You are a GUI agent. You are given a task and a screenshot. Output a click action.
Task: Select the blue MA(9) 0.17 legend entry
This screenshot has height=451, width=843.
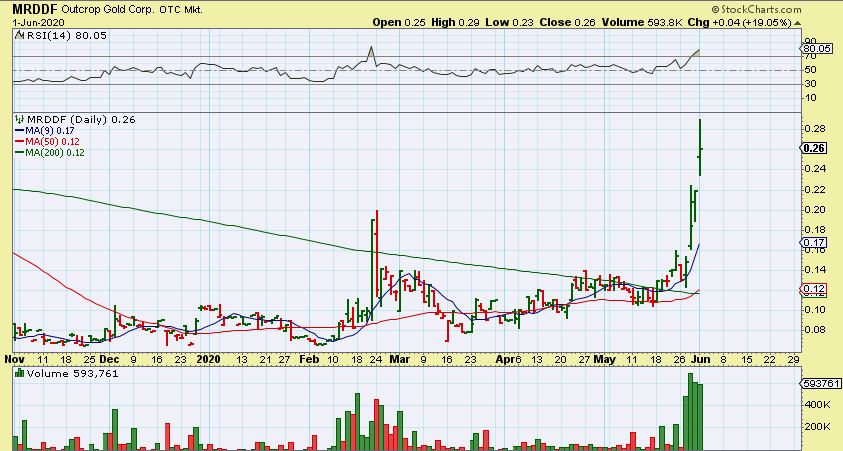44,131
